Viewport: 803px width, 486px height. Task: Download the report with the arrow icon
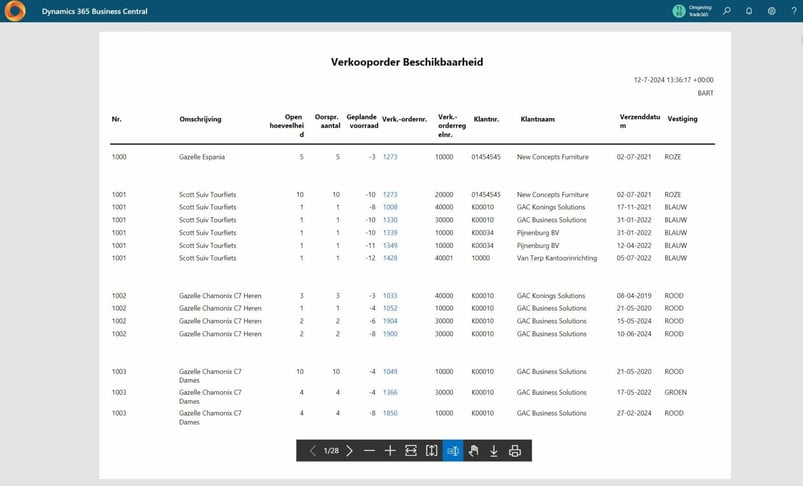(x=494, y=451)
